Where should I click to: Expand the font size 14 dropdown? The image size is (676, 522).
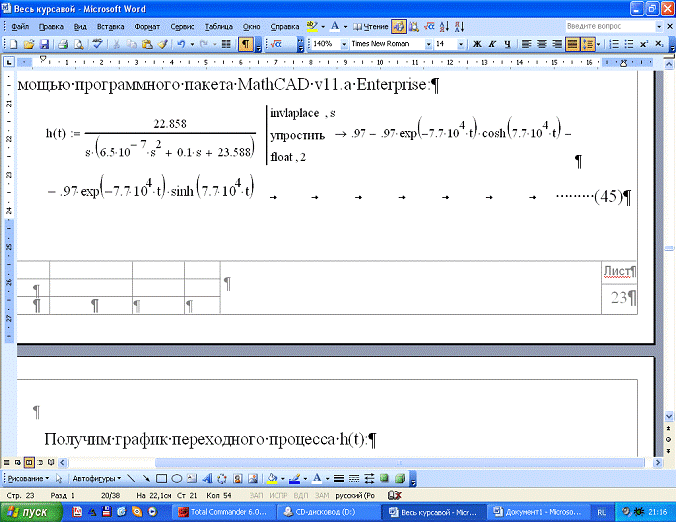pyautogui.click(x=462, y=45)
